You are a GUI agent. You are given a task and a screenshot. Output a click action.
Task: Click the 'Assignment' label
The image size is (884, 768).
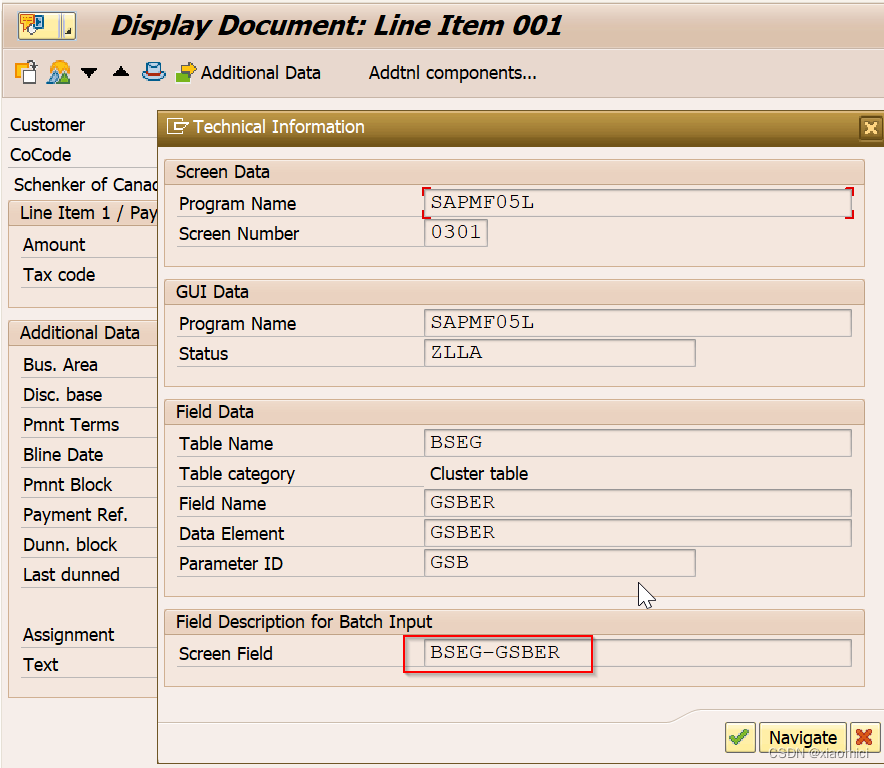tap(68, 635)
